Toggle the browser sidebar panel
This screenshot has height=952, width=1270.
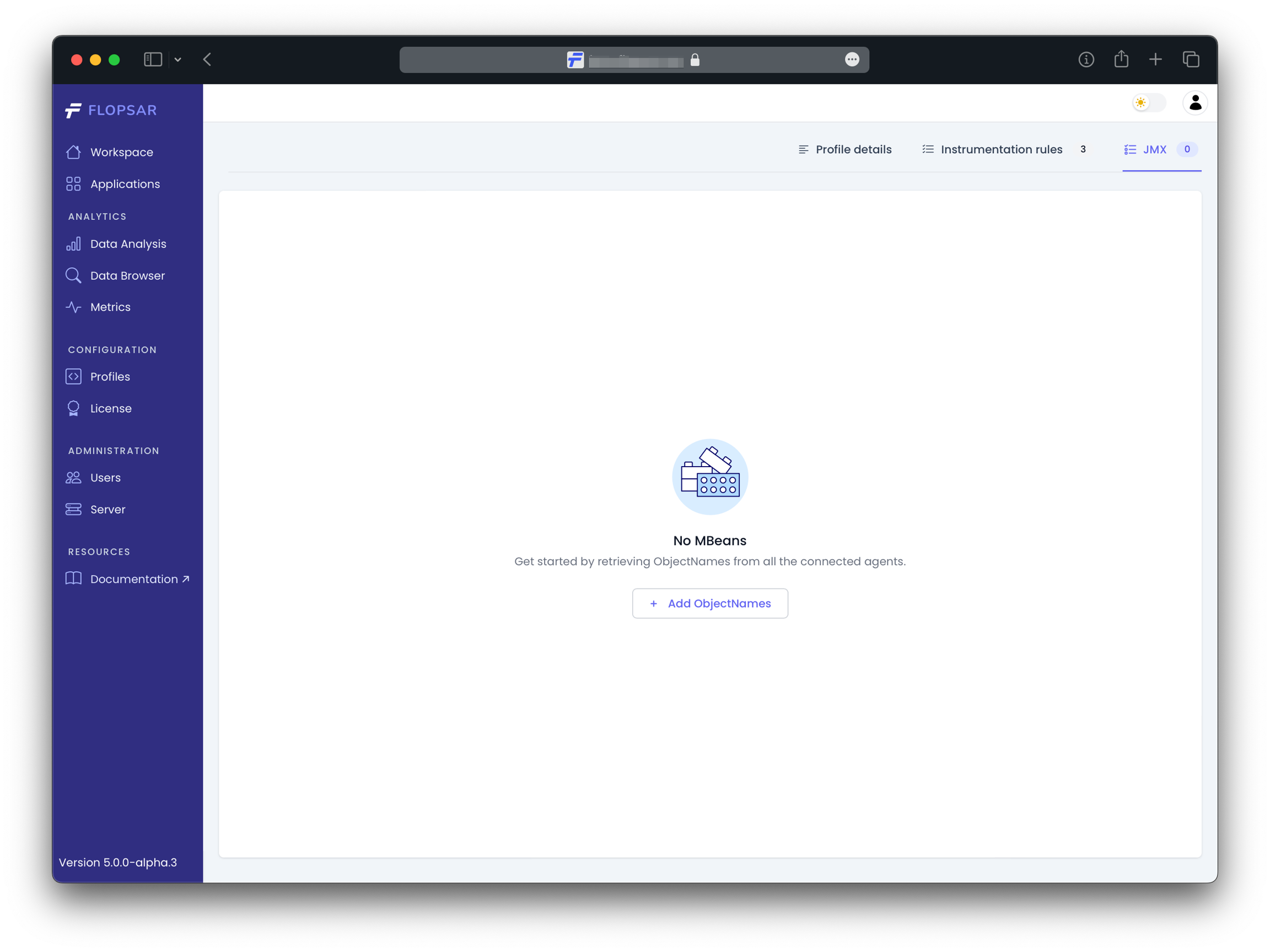coord(153,59)
